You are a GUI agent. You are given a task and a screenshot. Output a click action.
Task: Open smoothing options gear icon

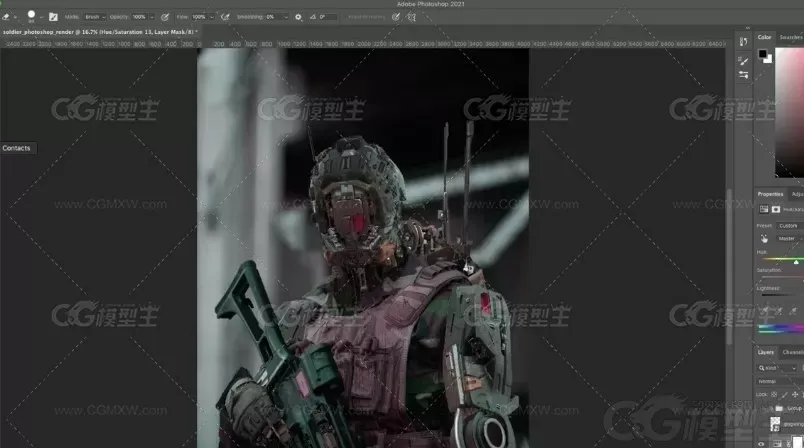(298, 17)
